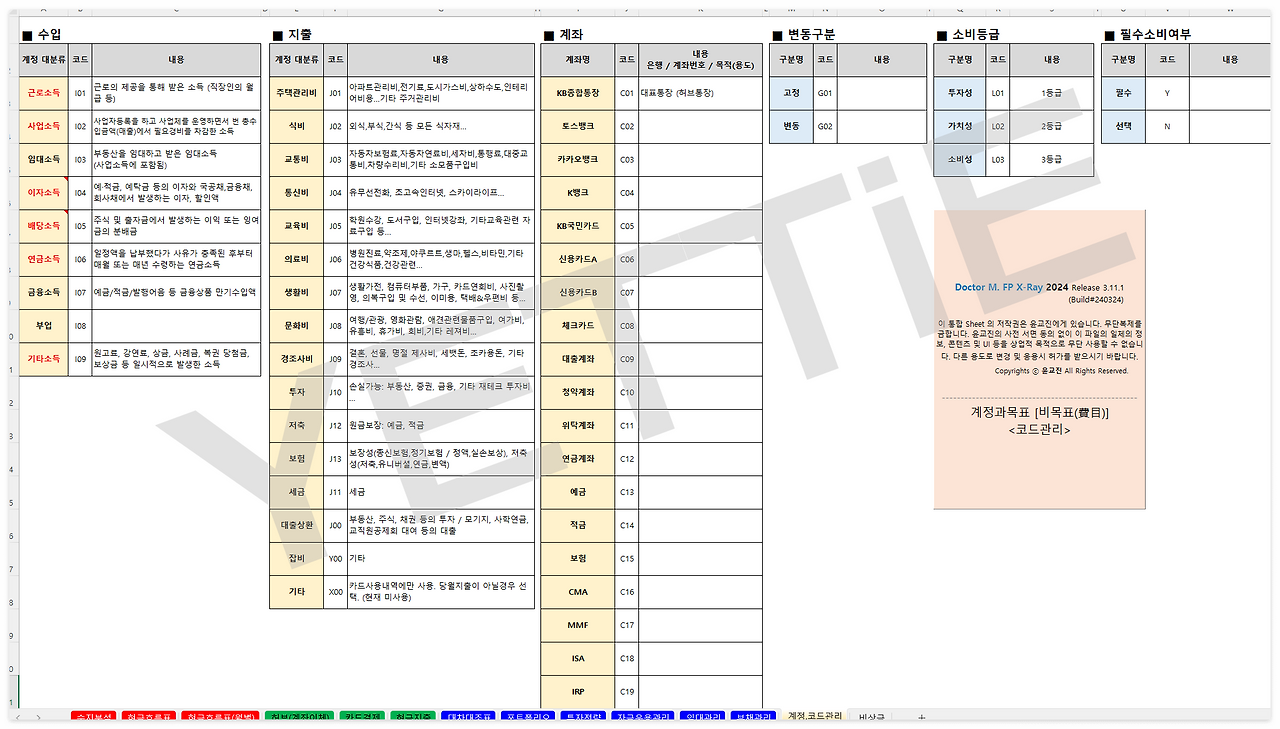Select the 필수 cell in 필수소비여부 table
This screenshot has width=1280, height=729.
[1122, 92]
